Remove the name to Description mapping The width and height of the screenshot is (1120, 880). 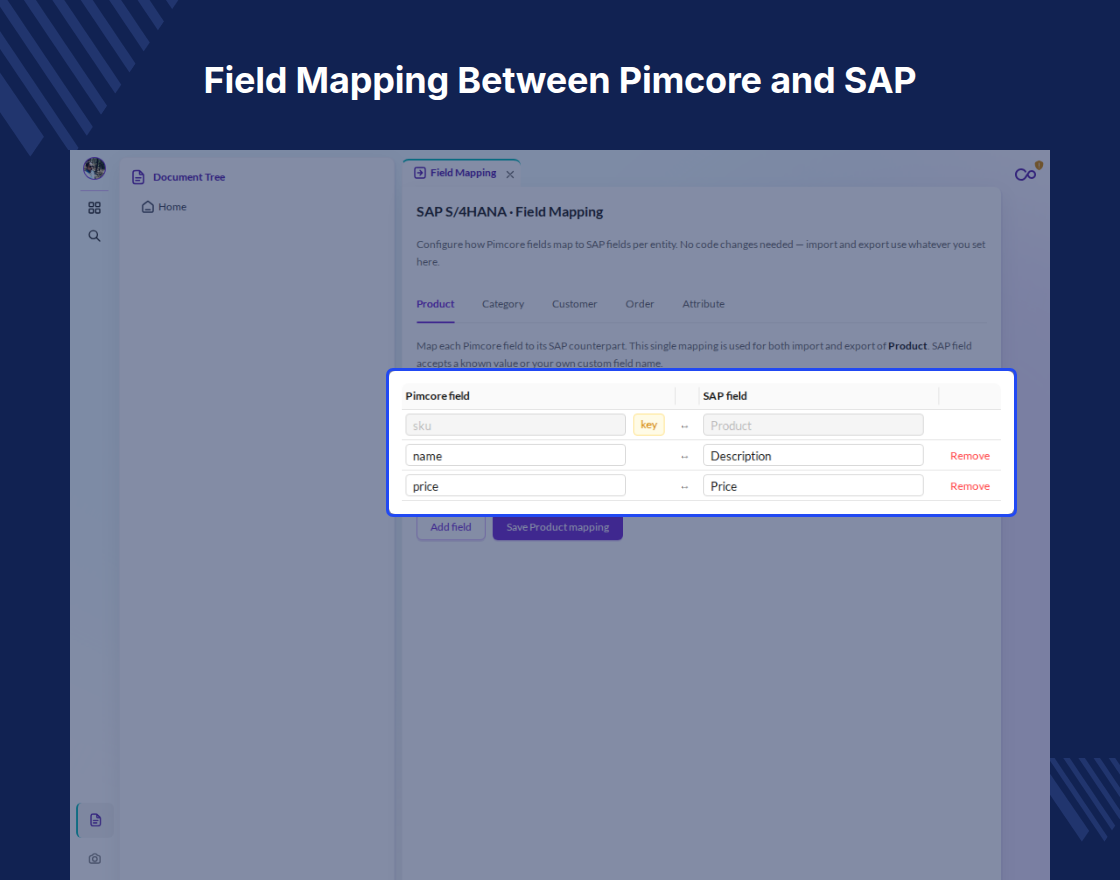969,456
